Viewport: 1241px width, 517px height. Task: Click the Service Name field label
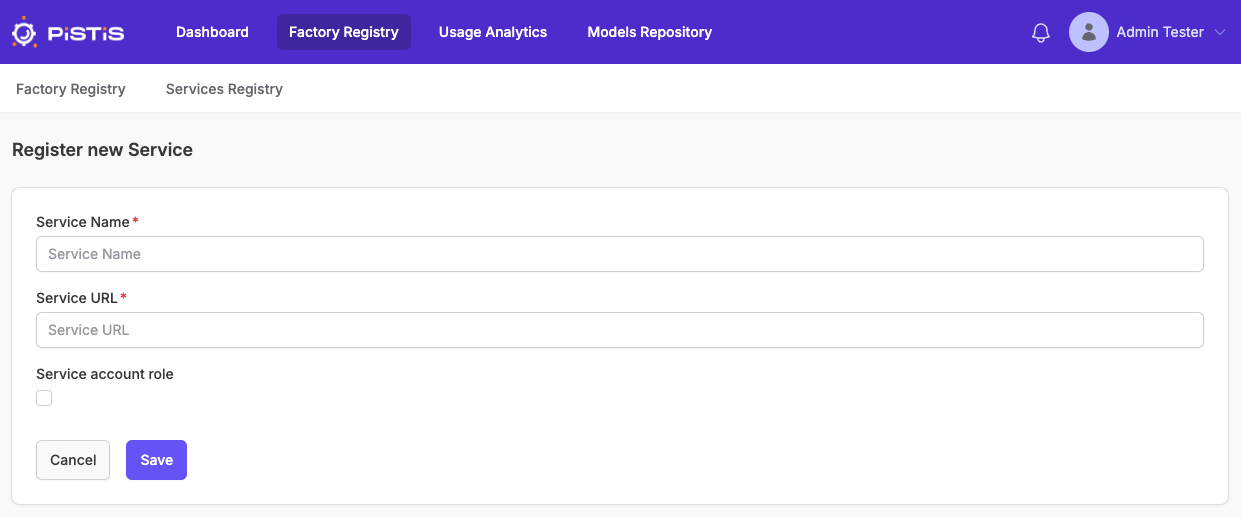tap(83, 222)
